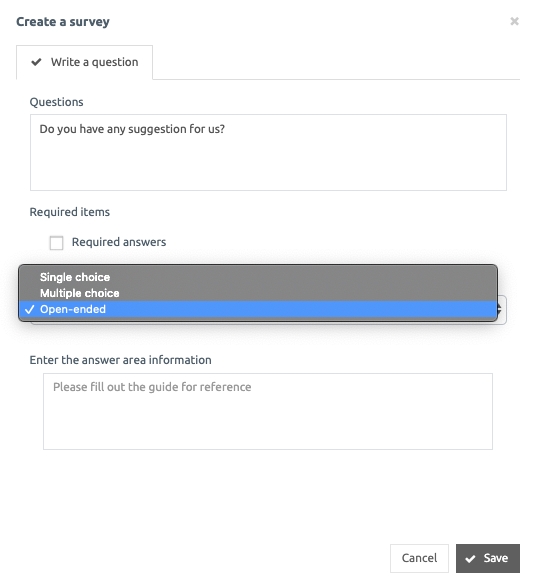Click the Required items heading
The width and height of the screenshot is (534, 585).
[70, 212]
